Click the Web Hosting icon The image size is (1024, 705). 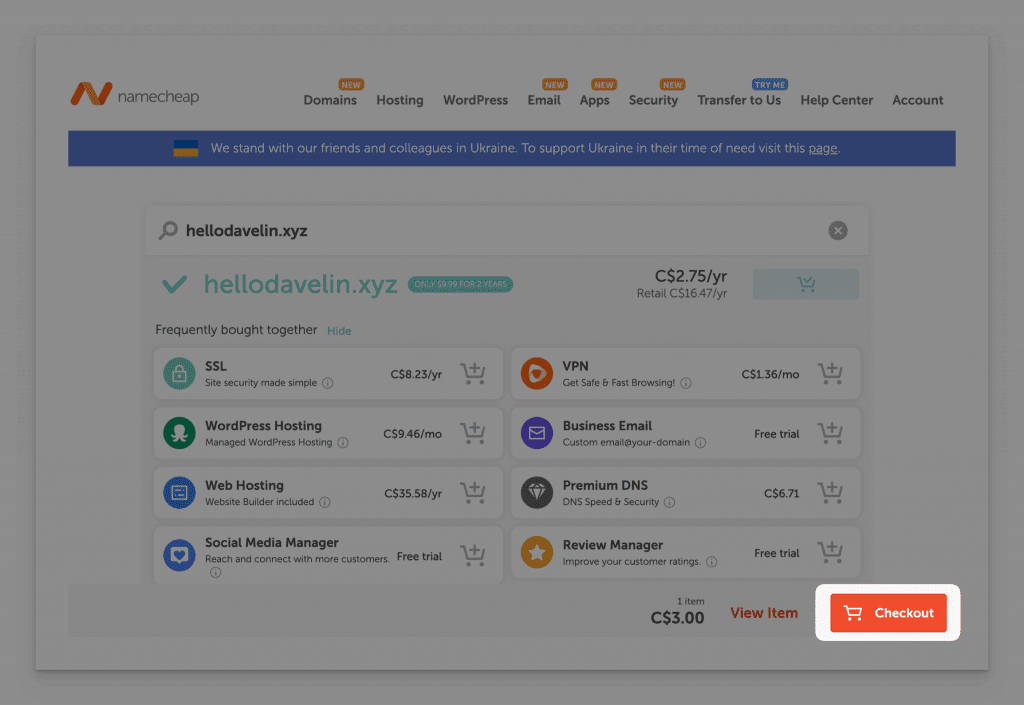[180, 493]
